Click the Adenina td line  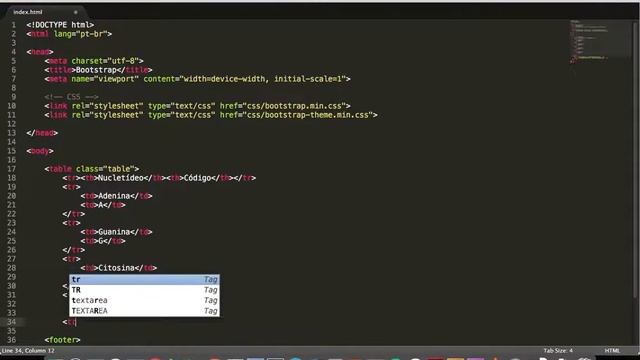coord(116,196)
